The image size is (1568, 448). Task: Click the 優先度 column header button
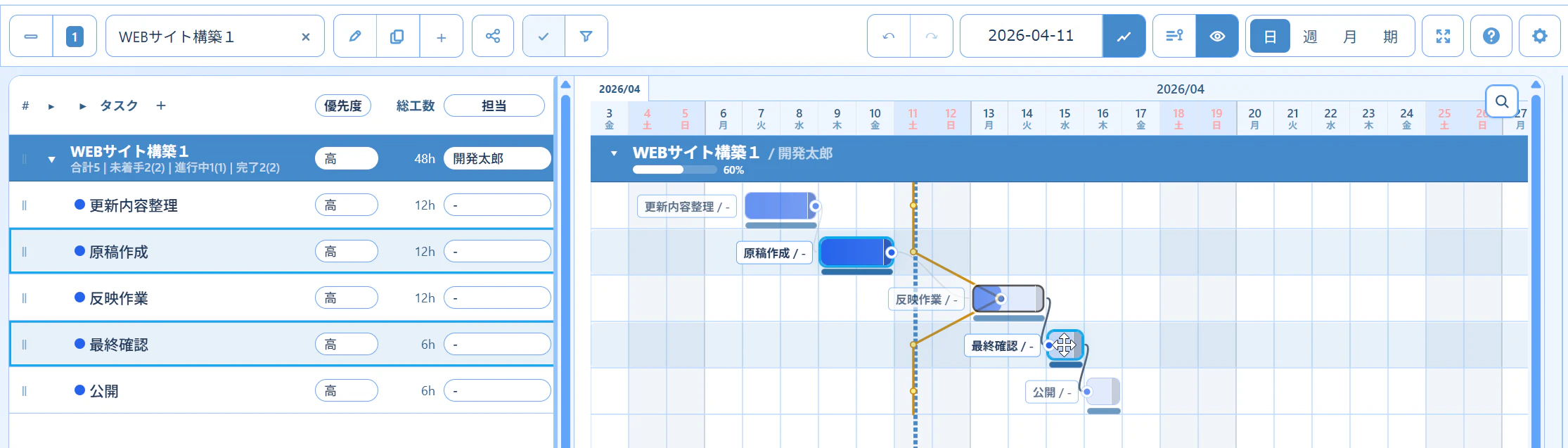343,105
